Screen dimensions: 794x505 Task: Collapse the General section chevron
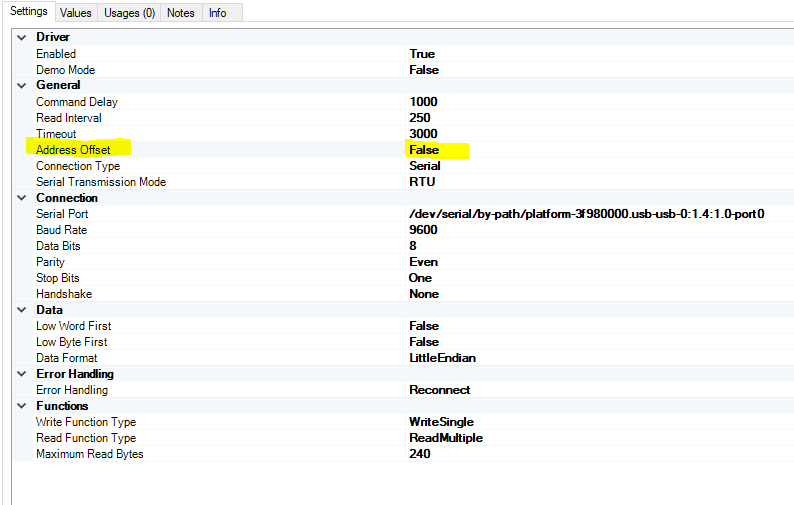[x=21, y=86]
